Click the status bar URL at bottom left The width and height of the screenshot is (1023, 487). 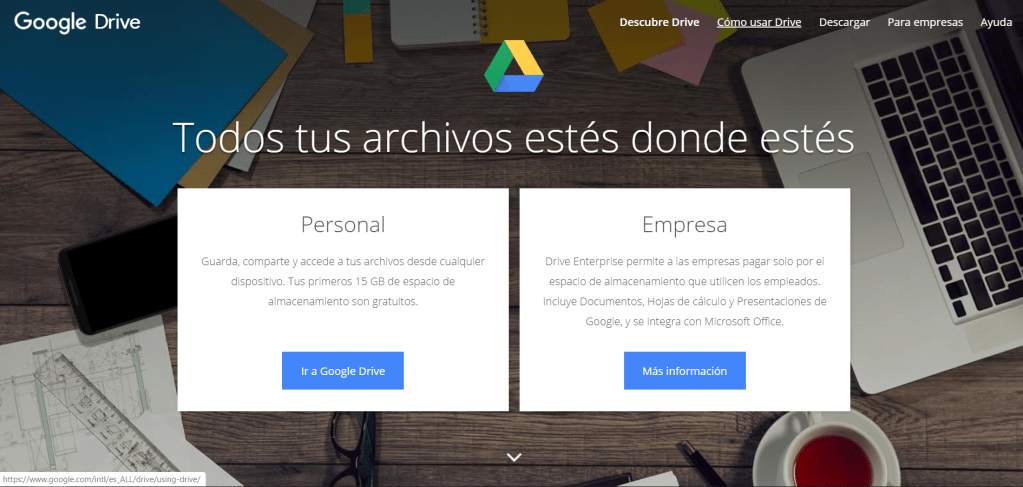point(102,479)
